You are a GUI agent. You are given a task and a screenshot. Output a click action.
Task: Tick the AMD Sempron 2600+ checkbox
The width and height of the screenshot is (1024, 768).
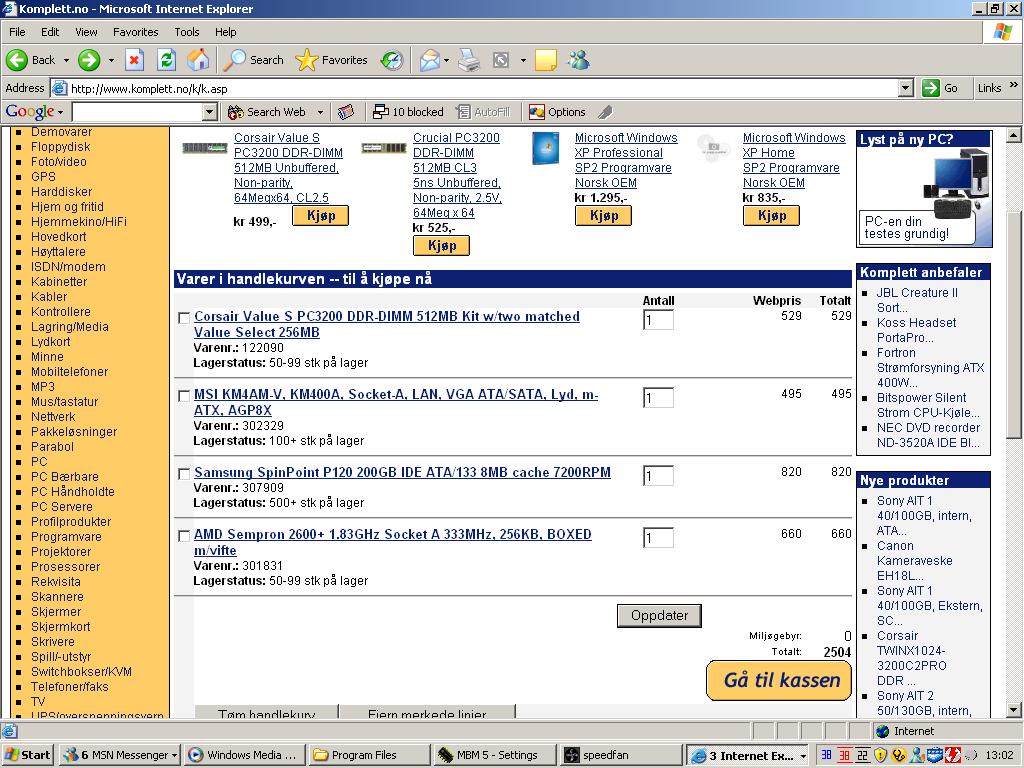point(184,536)
